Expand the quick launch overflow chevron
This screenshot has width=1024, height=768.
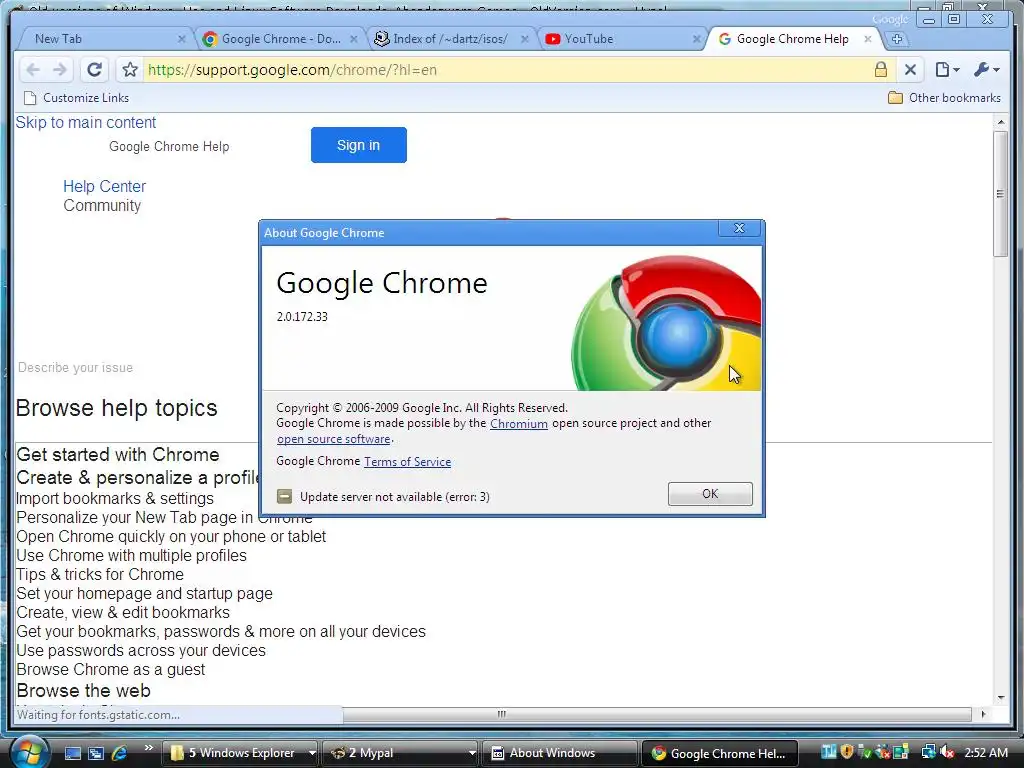[x=149, y=748]
